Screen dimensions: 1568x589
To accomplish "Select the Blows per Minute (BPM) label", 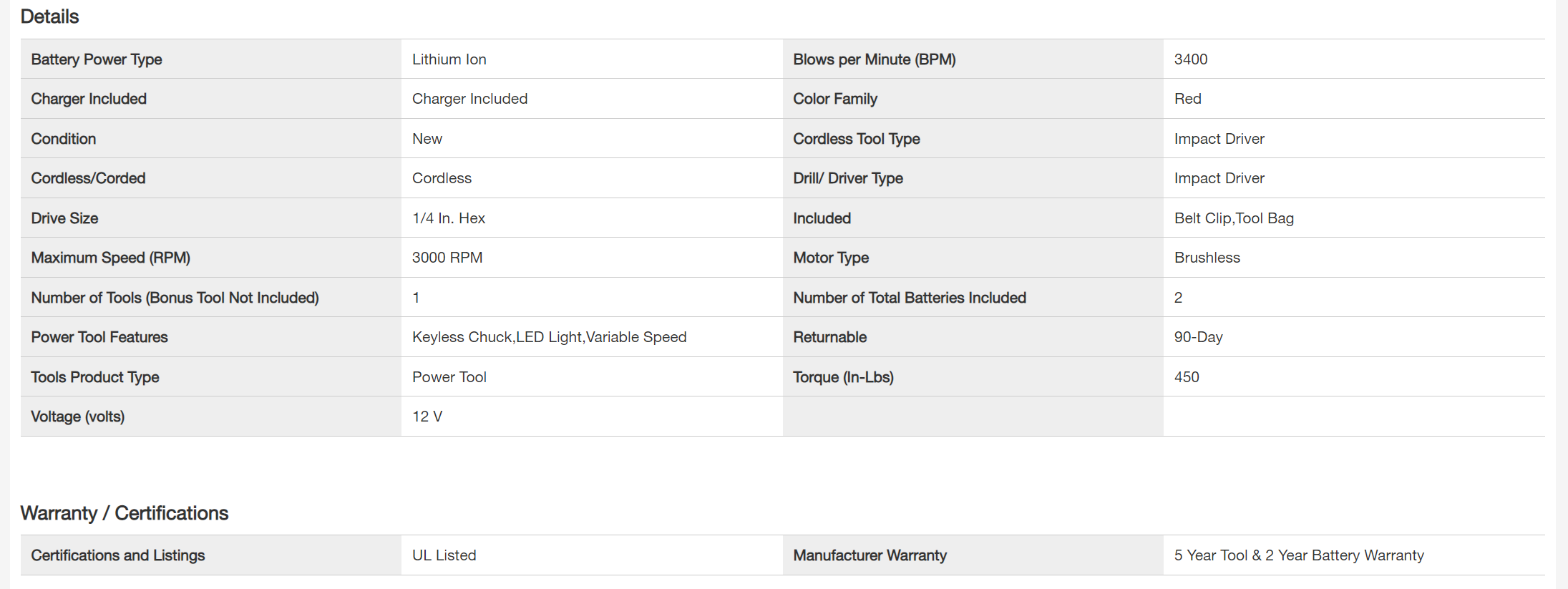I will pos(874,59).
